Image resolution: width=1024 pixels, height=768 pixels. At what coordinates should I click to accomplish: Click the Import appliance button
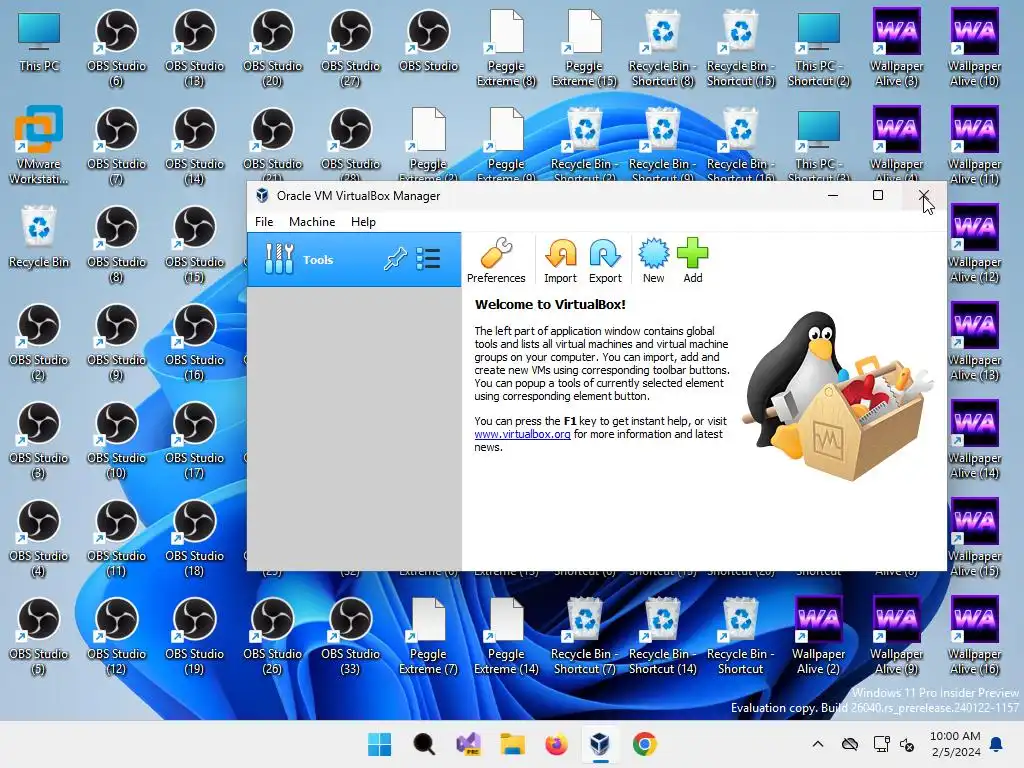(x=560, y=261)
